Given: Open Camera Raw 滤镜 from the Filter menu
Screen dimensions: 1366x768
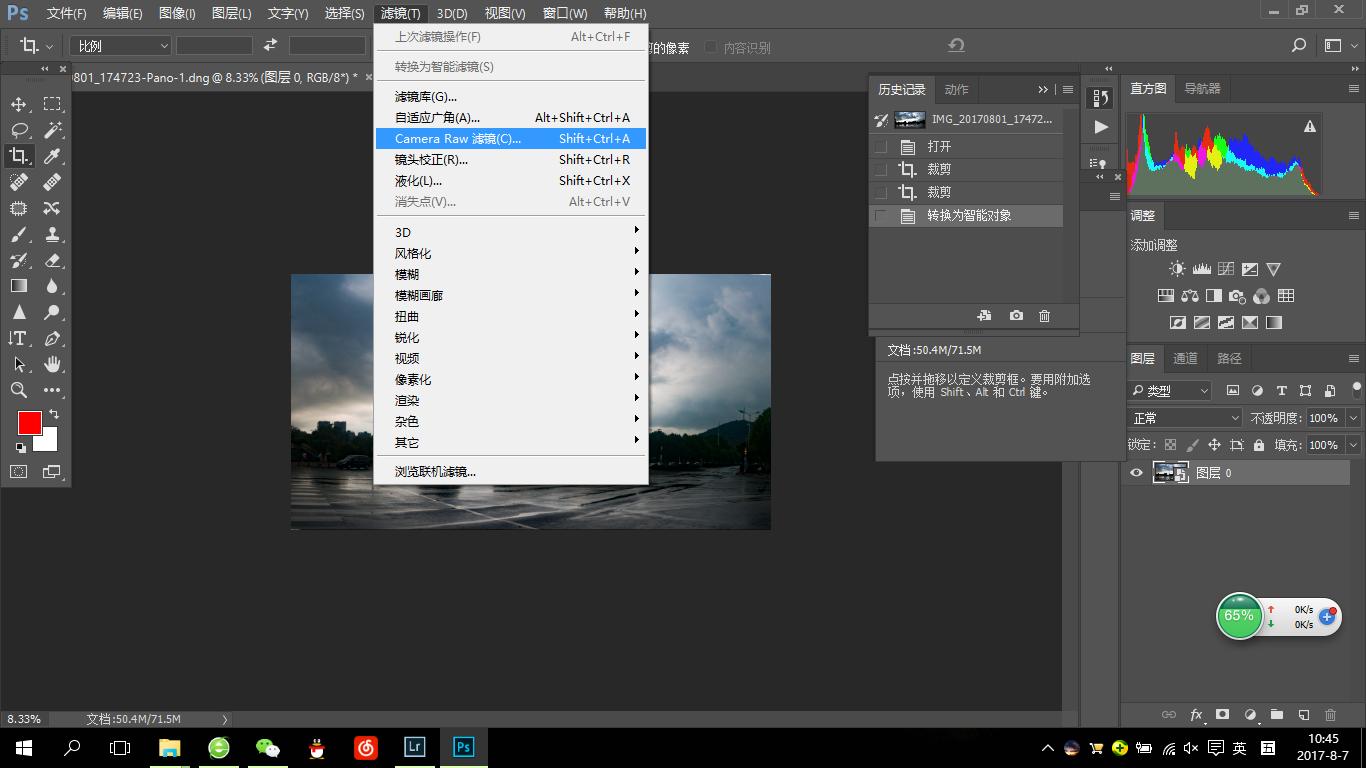Looking at the screenshot, I should point(460,138).
